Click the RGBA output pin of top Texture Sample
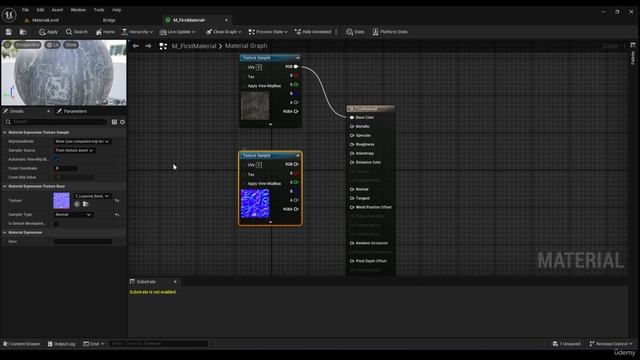 pos(296,111)
